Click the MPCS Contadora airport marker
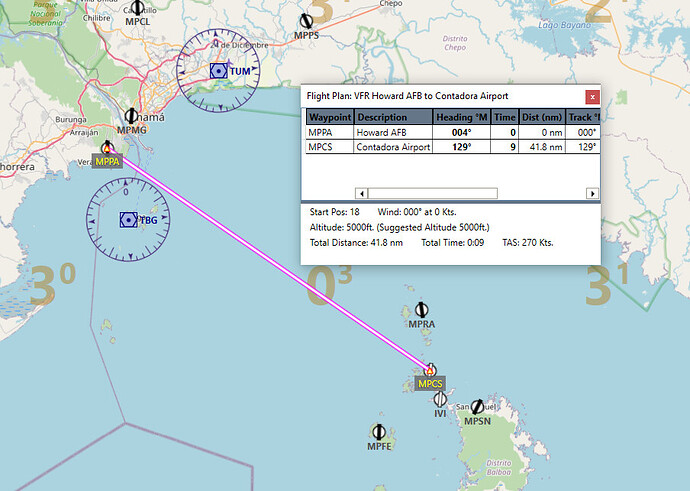The image size is (690, 491). point(430,370)
